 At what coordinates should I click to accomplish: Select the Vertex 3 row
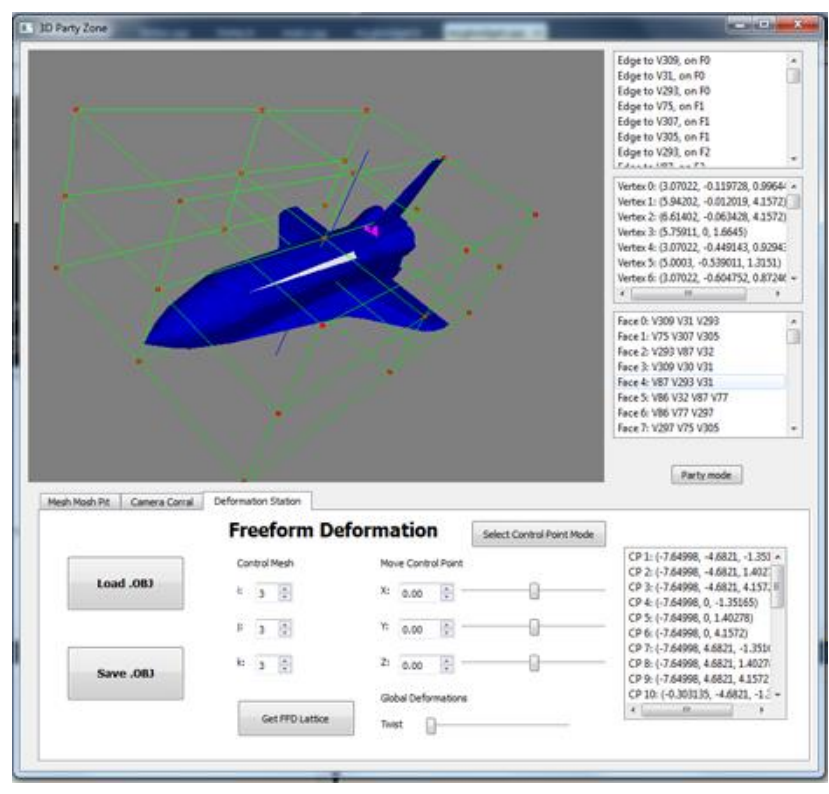click(701, 232)
